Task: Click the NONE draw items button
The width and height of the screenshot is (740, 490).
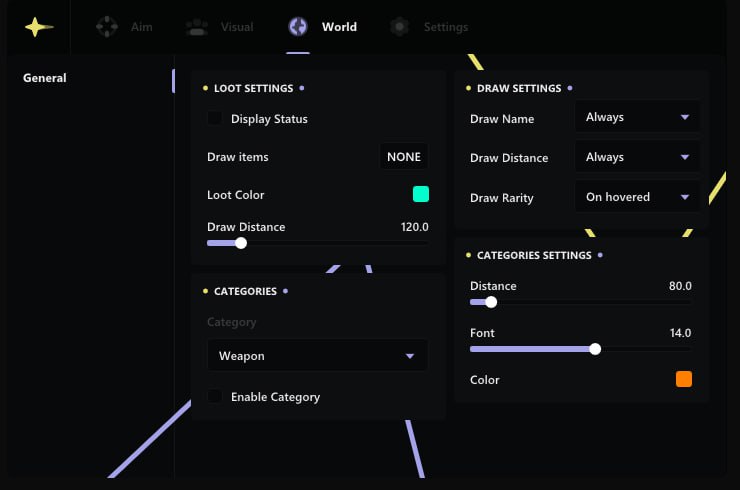Action: (404, 157)
